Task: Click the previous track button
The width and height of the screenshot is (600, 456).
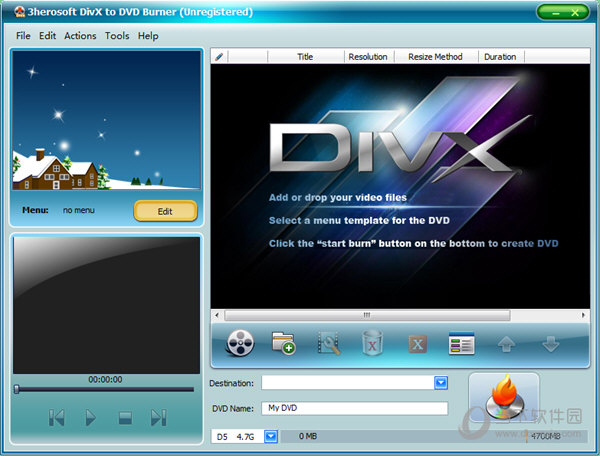Action: click(x=57, y=417)
